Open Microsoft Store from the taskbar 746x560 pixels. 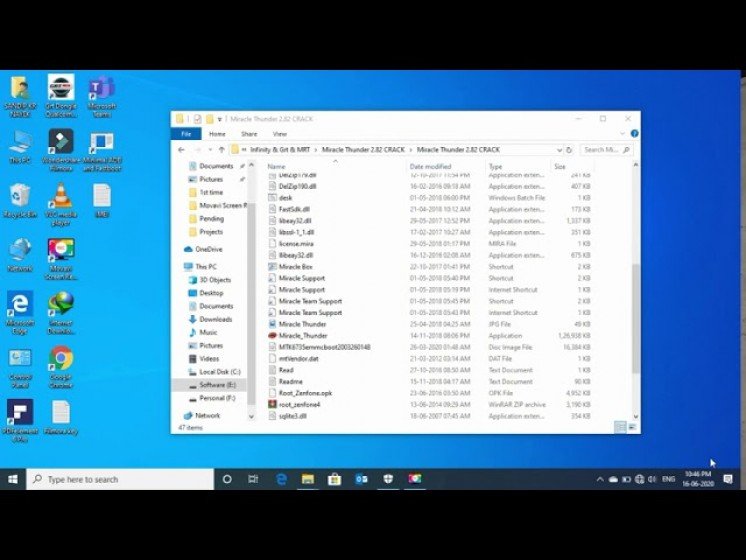[x=334, y=479]
